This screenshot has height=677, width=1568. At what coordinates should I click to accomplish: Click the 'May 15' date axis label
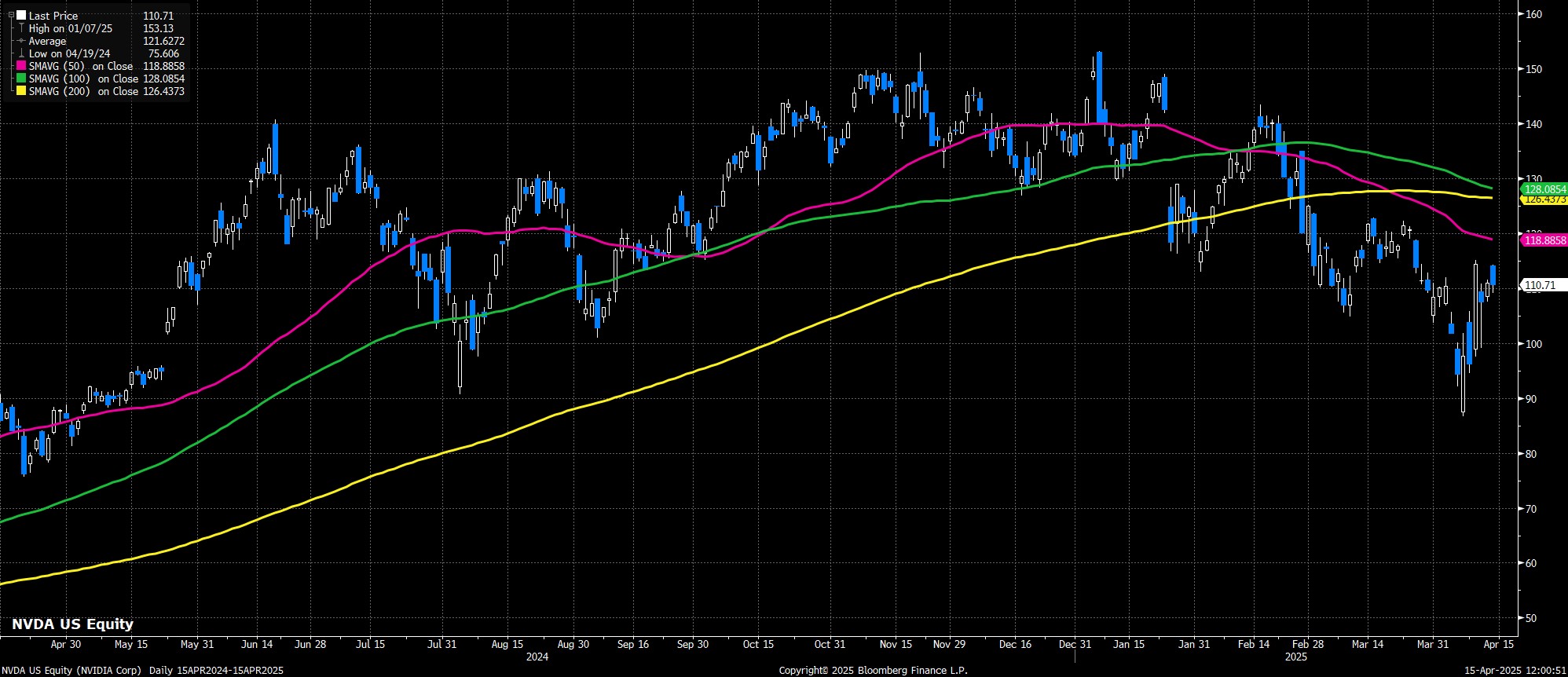pyautogui.click(x=131, y=644)
